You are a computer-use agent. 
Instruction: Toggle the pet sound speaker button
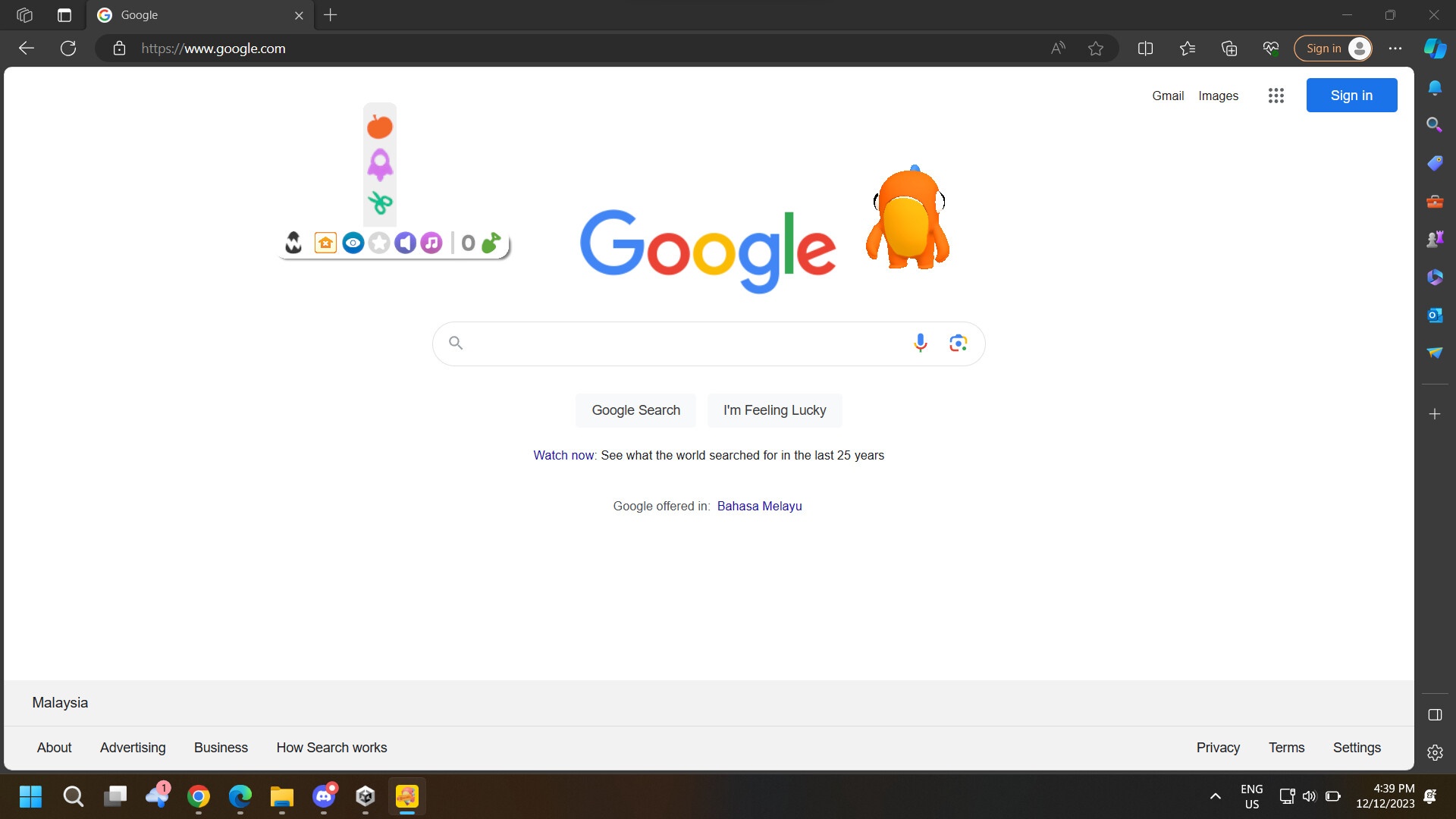coord(405,243)
